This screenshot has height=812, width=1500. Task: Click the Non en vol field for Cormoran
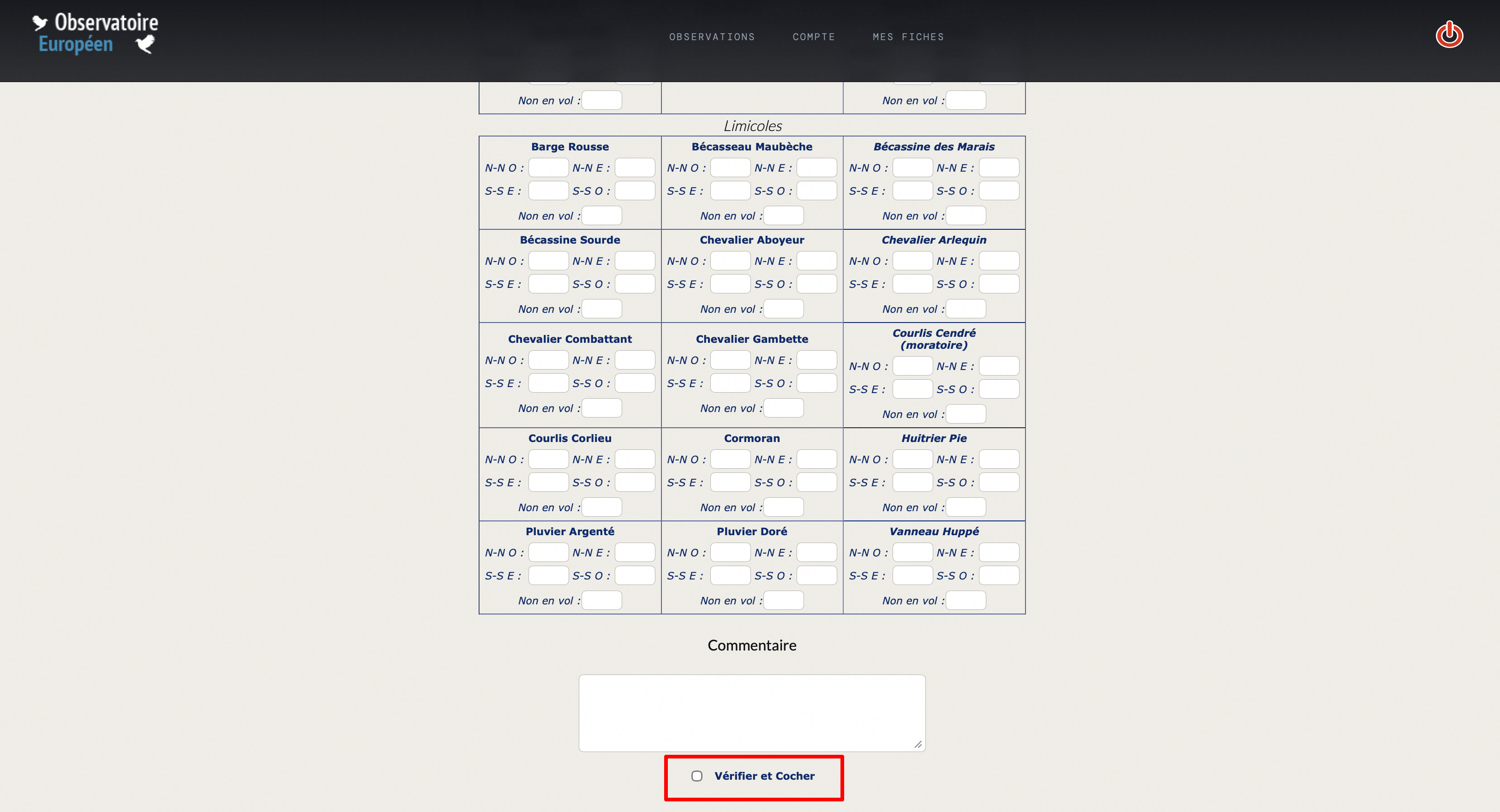coord(784,507)
